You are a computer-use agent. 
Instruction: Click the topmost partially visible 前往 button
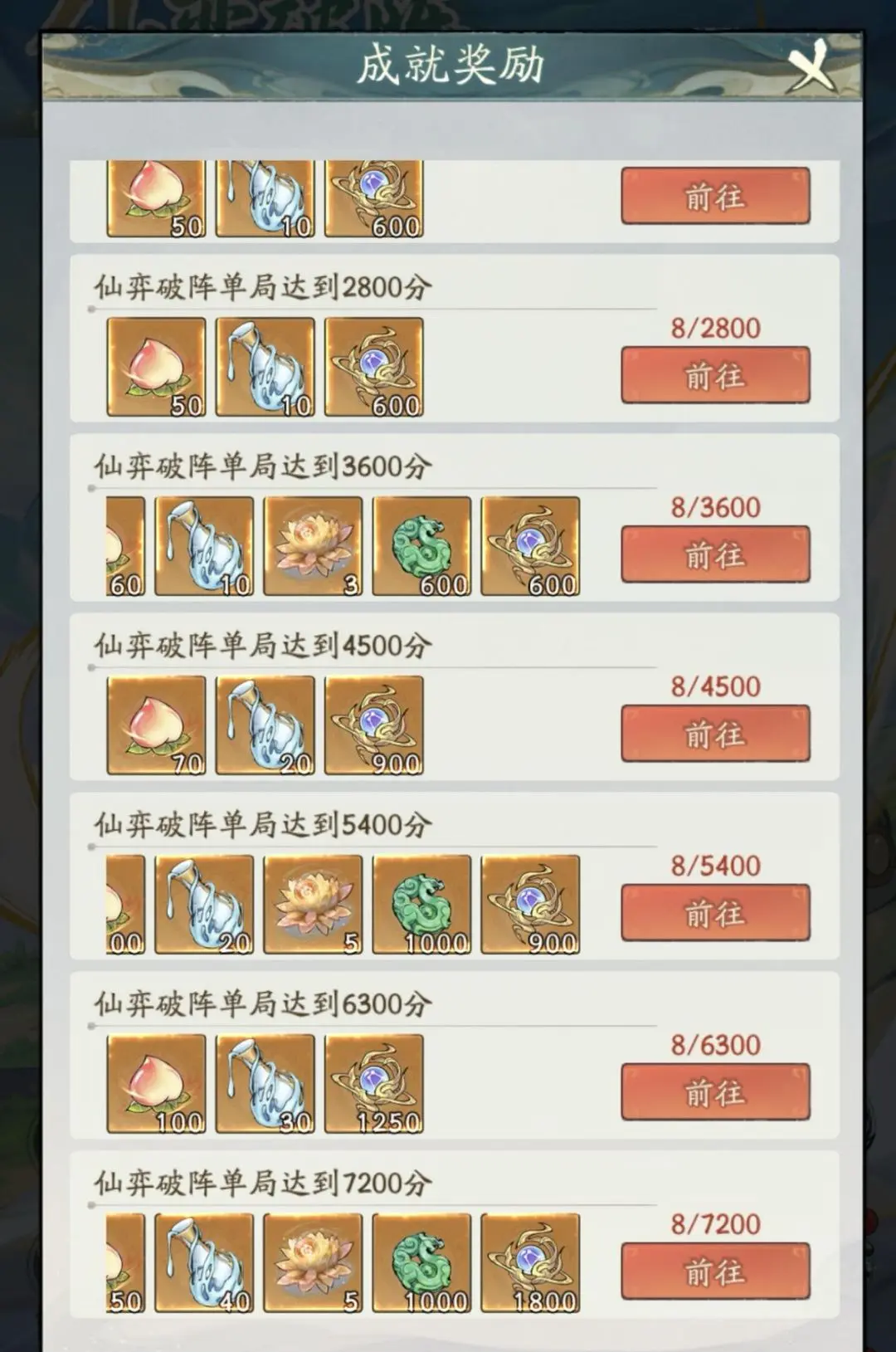click(715, 197)
